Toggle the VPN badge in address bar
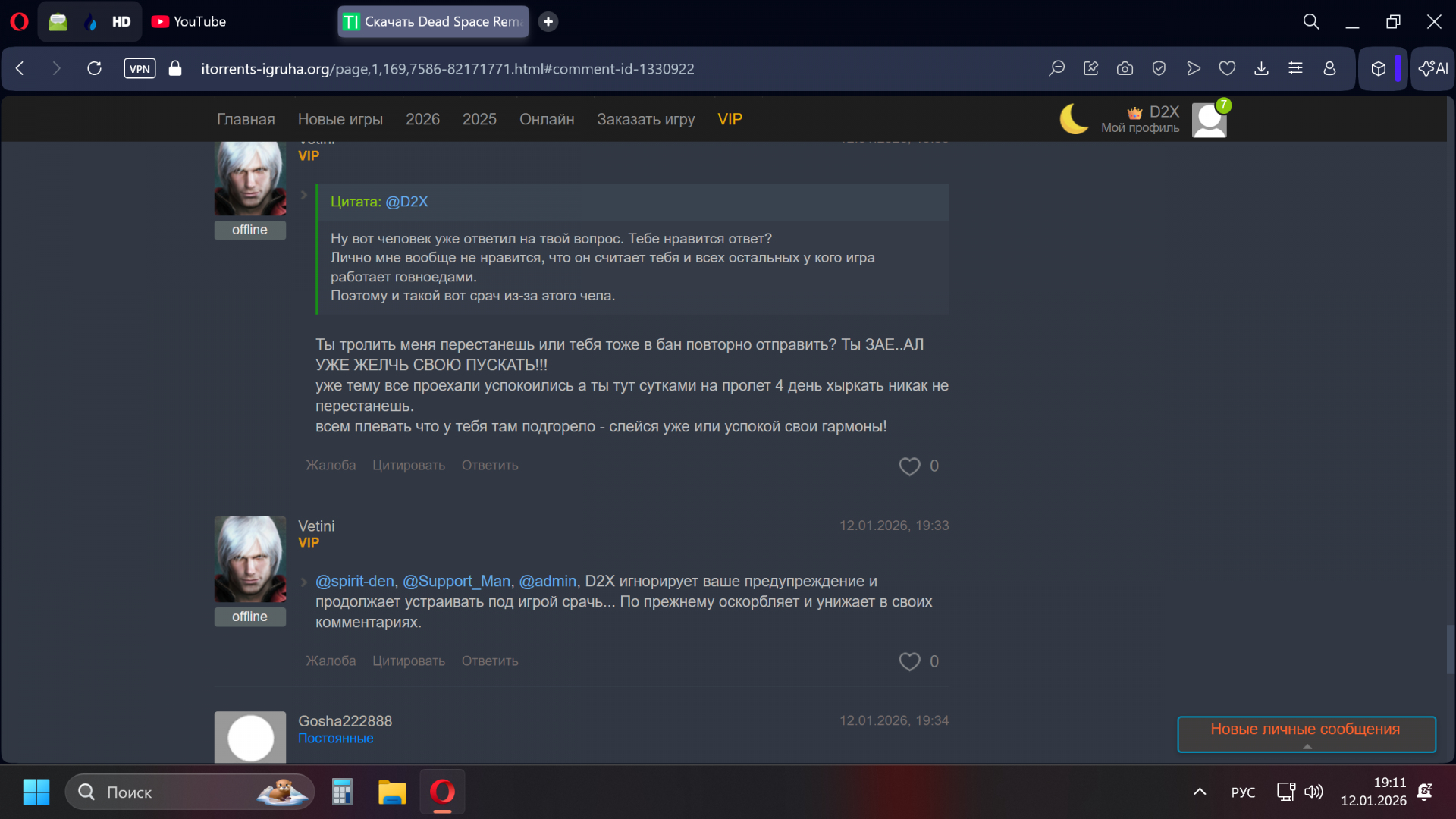 click(140, 69)
